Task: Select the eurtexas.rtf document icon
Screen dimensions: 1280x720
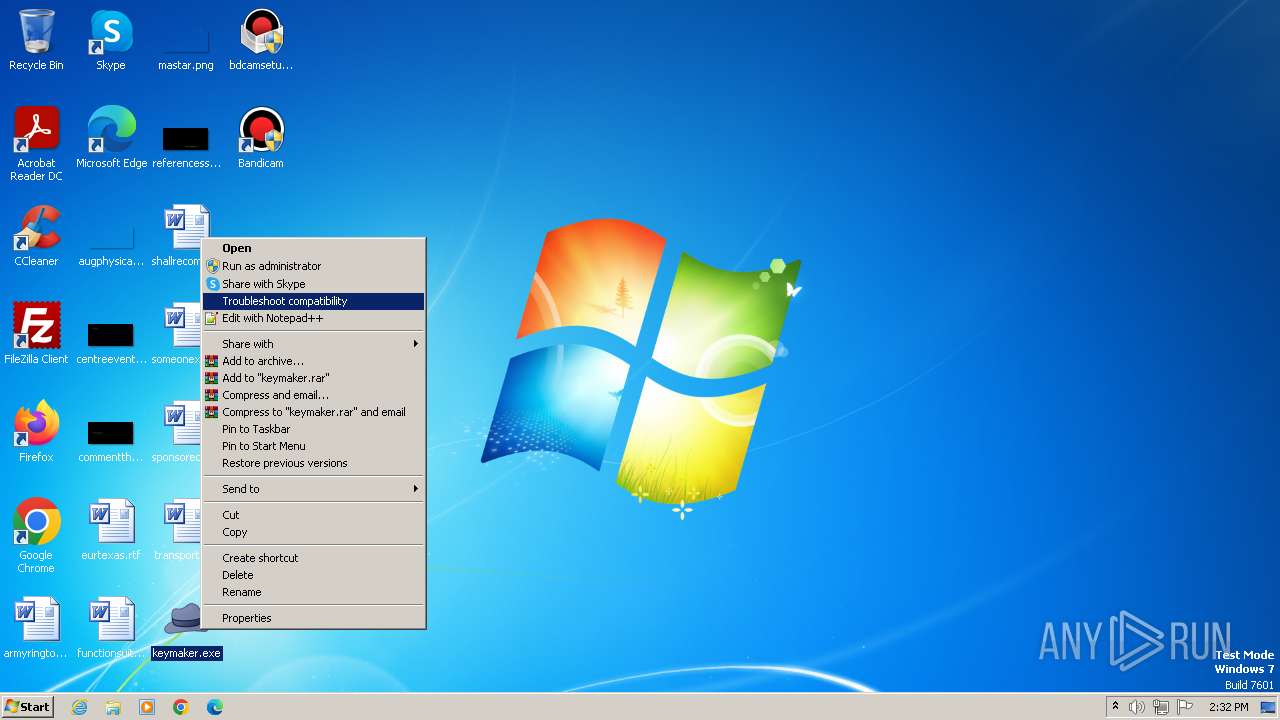Action: 111,530
